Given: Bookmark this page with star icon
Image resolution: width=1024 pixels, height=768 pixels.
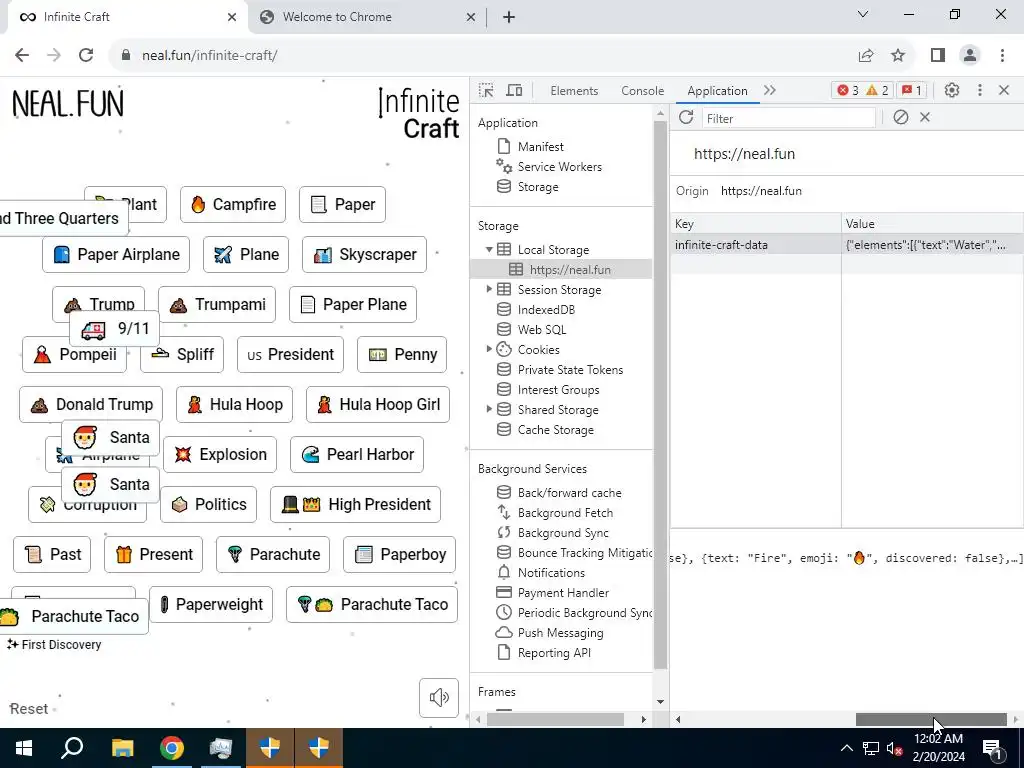Looking at the screenshot, I should coord(898,55).
